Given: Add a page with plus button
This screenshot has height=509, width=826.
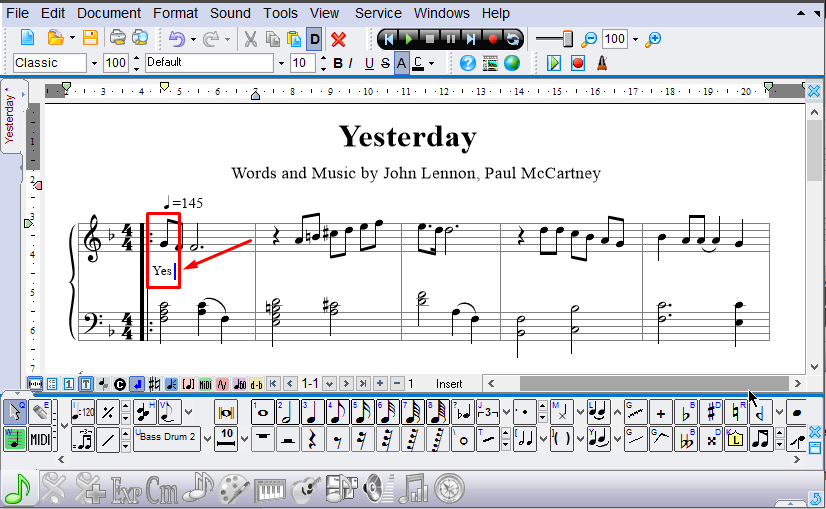Looking at the screenshot, I should (x=380, y=384).
